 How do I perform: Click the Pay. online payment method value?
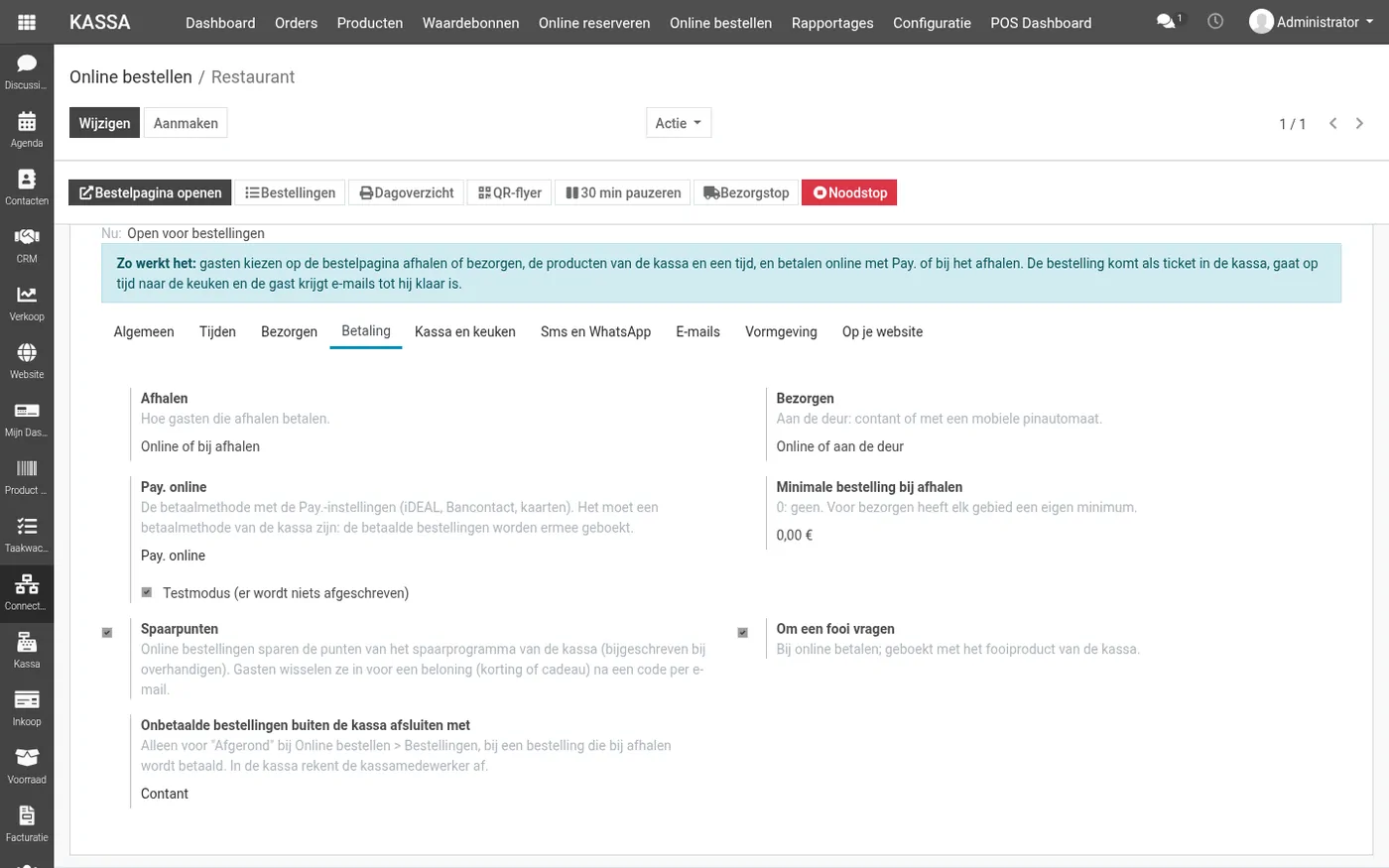click(173, 556)
